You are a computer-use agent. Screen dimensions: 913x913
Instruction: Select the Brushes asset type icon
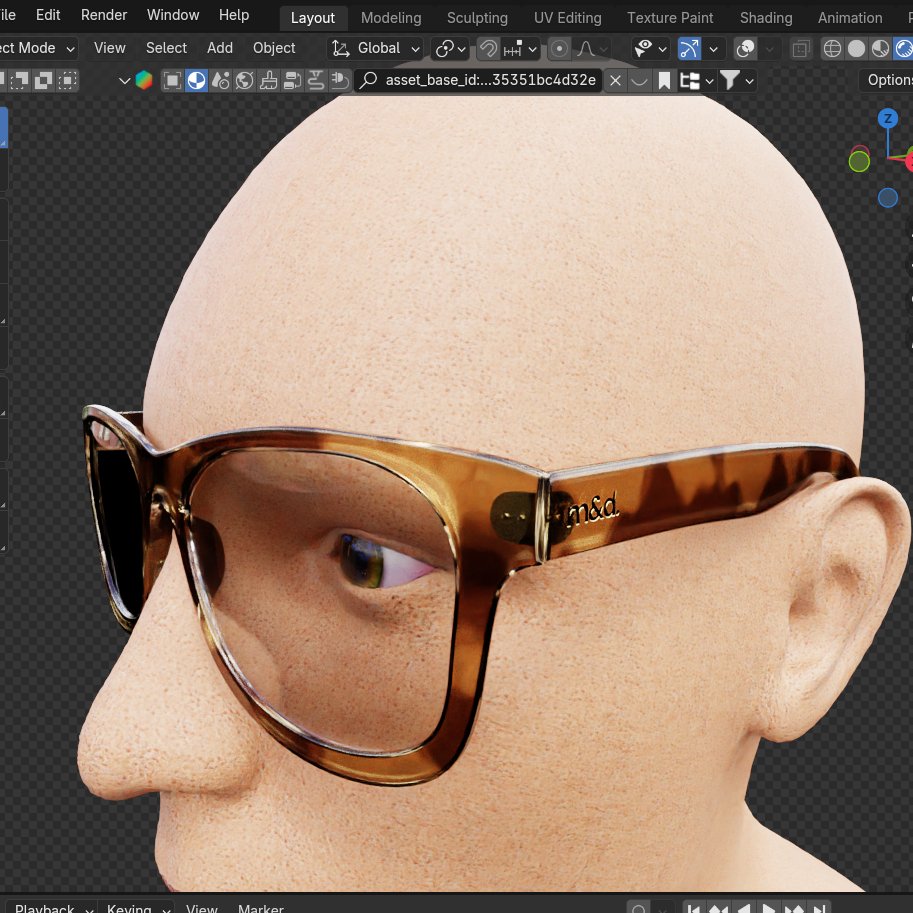[x=268, y=80]
